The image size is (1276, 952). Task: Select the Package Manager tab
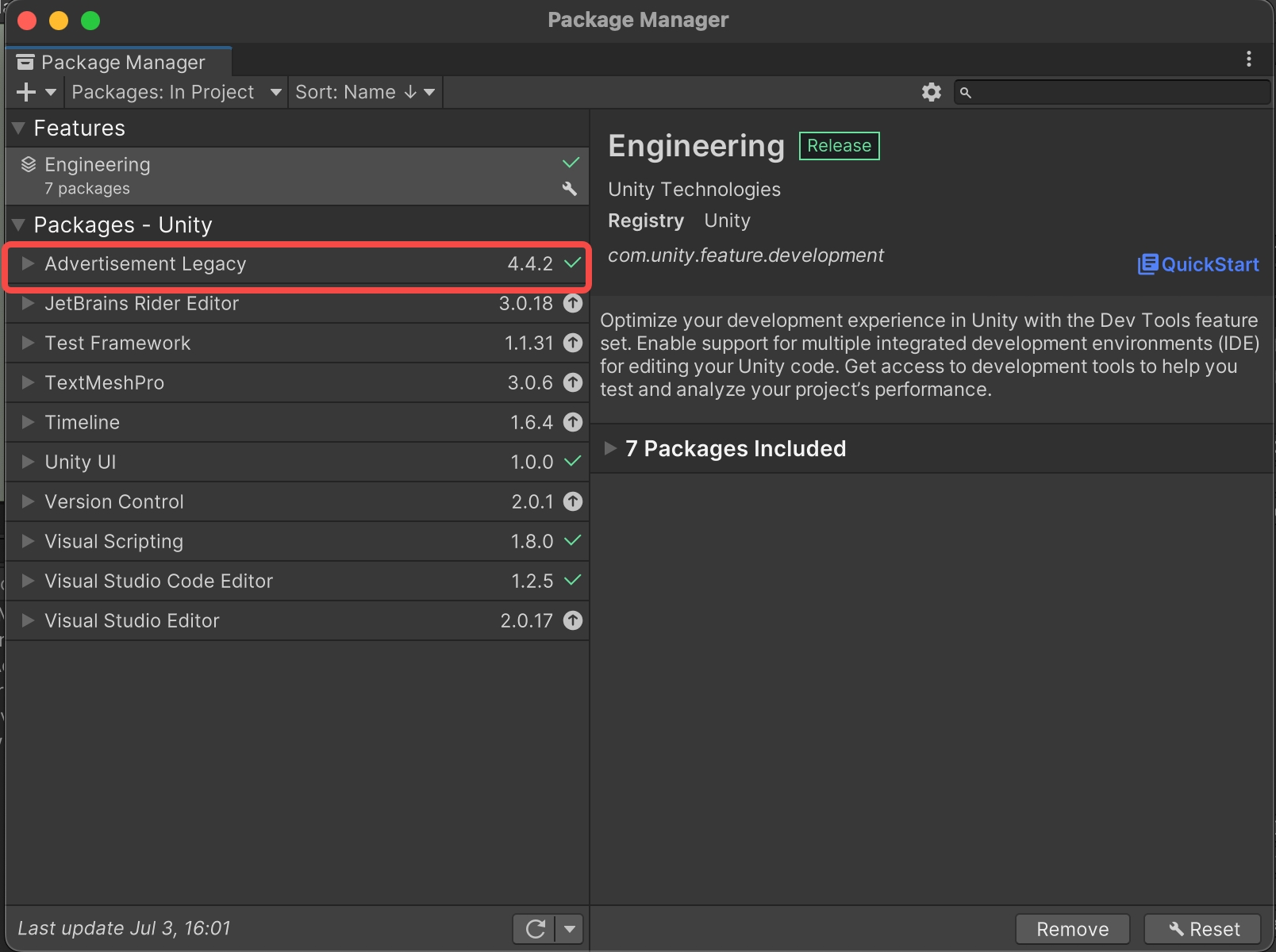pos(119,62)
